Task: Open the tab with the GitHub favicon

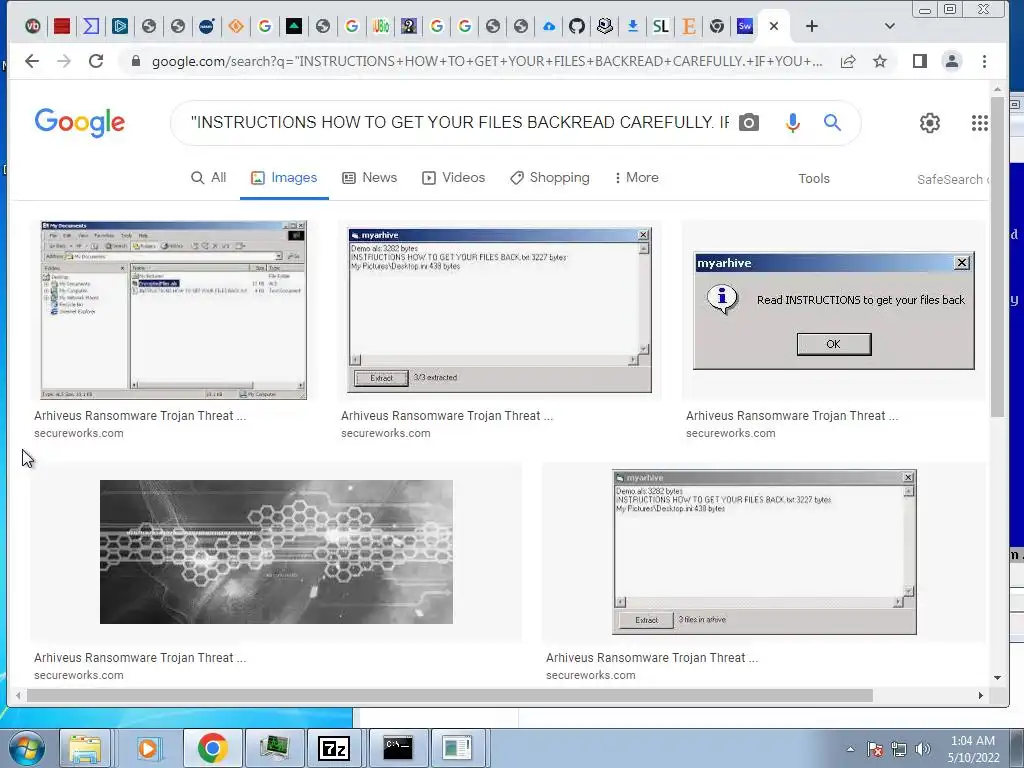Action: pyautogui.click(x=577, y=26)
